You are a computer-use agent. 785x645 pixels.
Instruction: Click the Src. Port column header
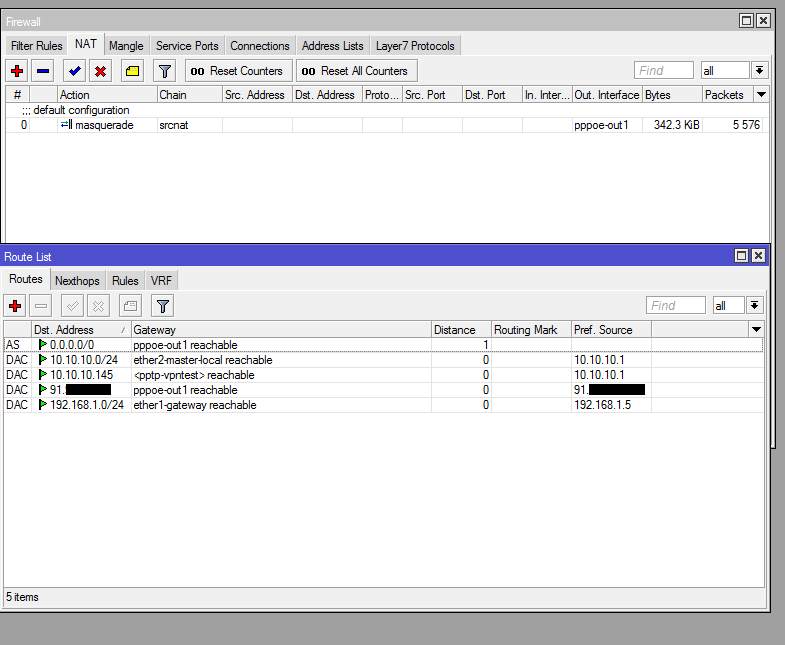click(432, 95)
